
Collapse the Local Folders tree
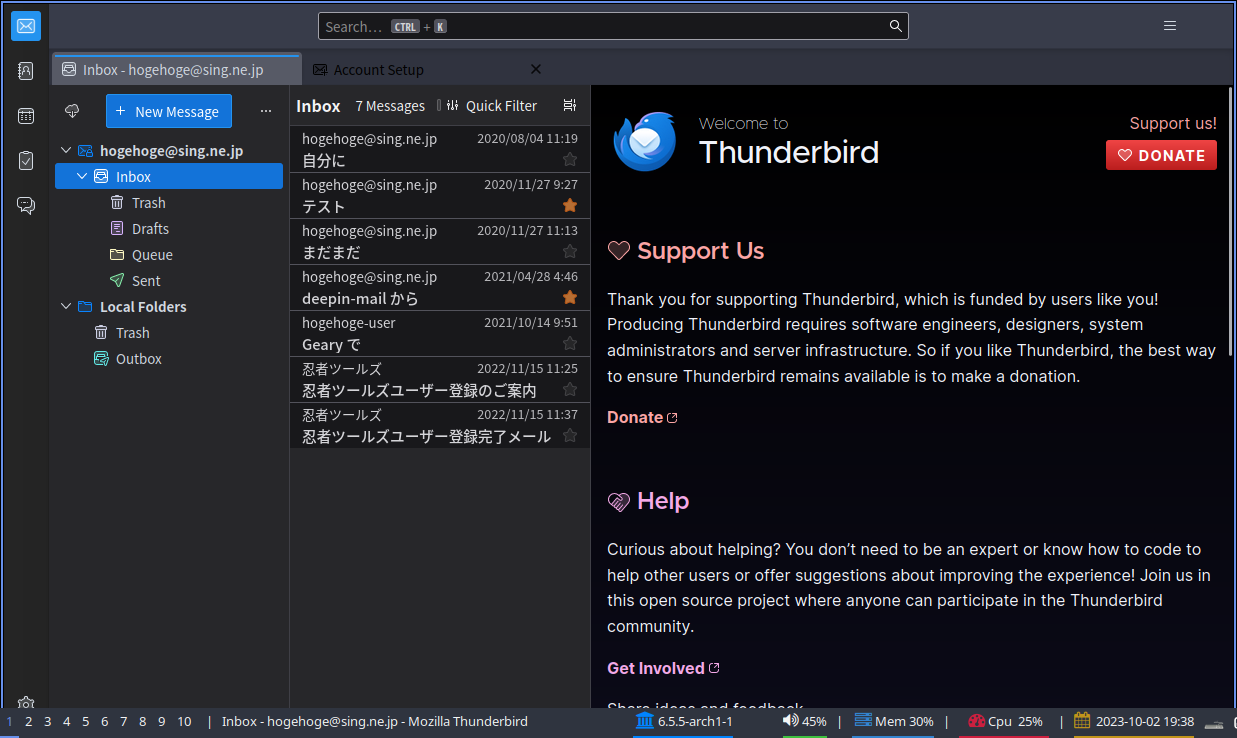pos(66,307)
